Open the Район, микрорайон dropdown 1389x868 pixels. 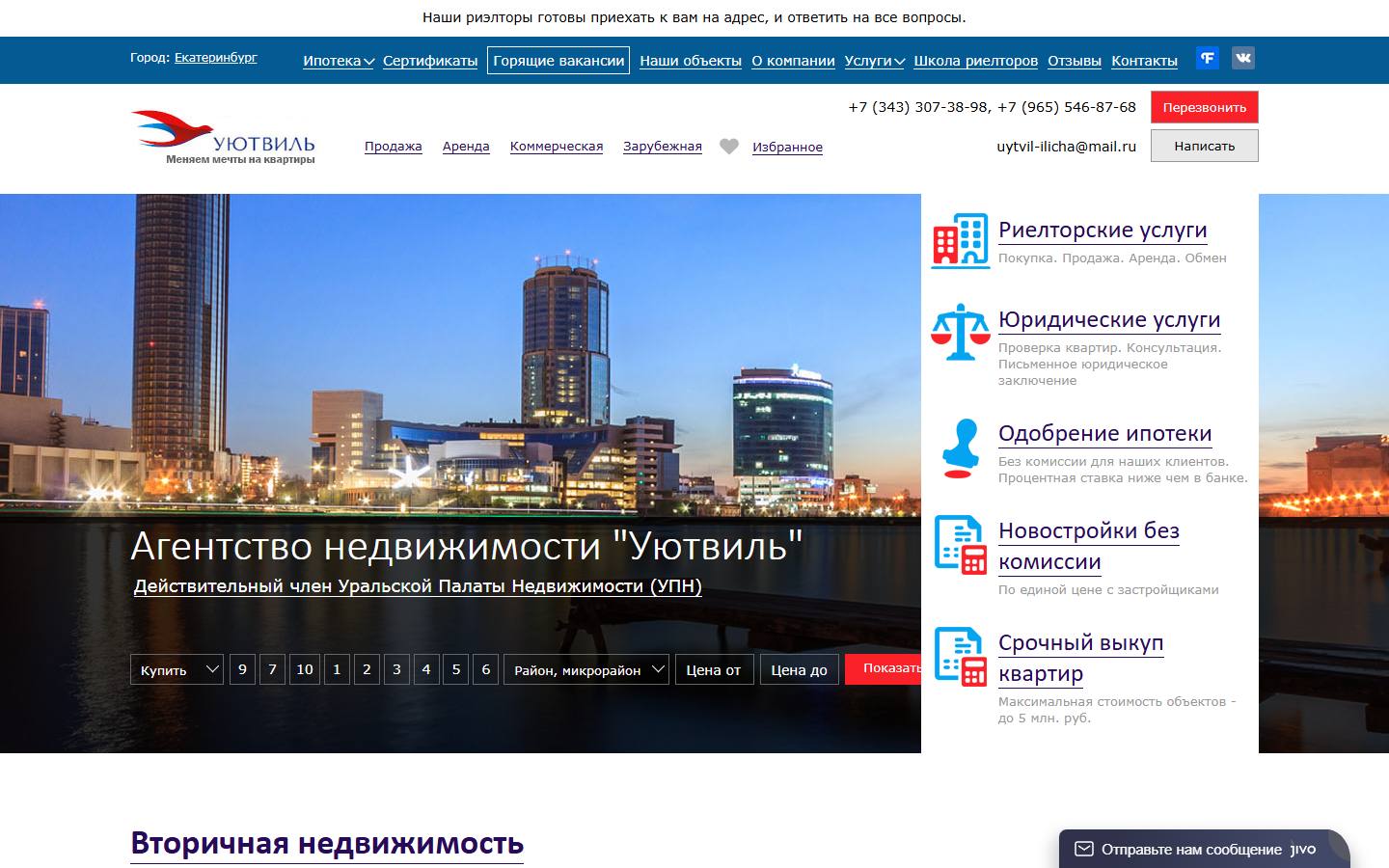click(586, 669)
